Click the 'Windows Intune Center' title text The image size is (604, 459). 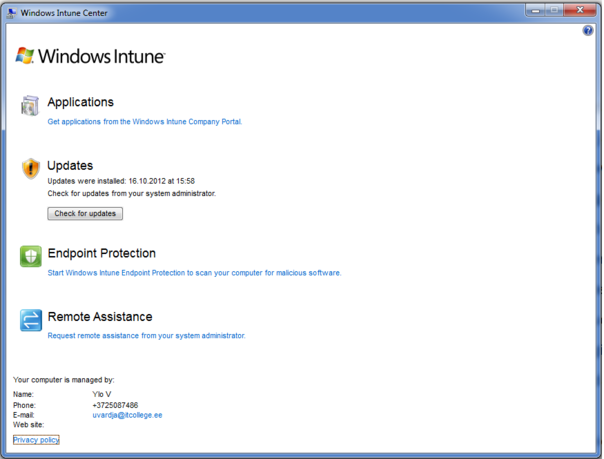pos(64,13)
